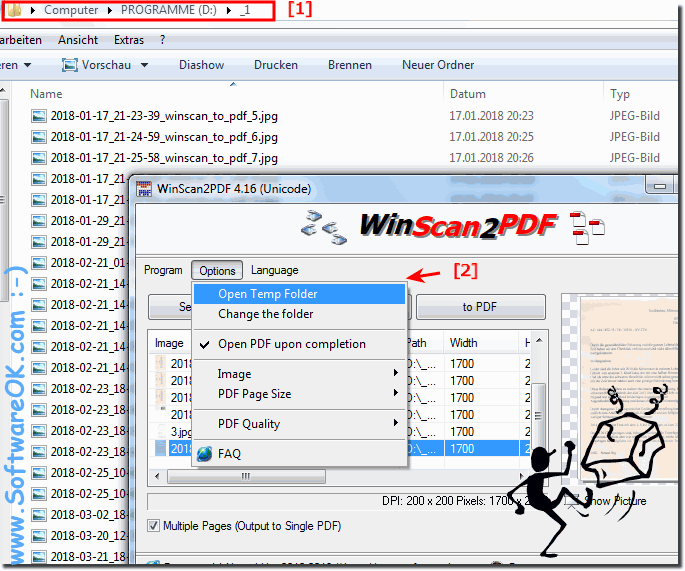Viewport: 685px width, 571px height.
Task: Expand the PDF Page Size submenu
Action: click(x=299, y=394)
